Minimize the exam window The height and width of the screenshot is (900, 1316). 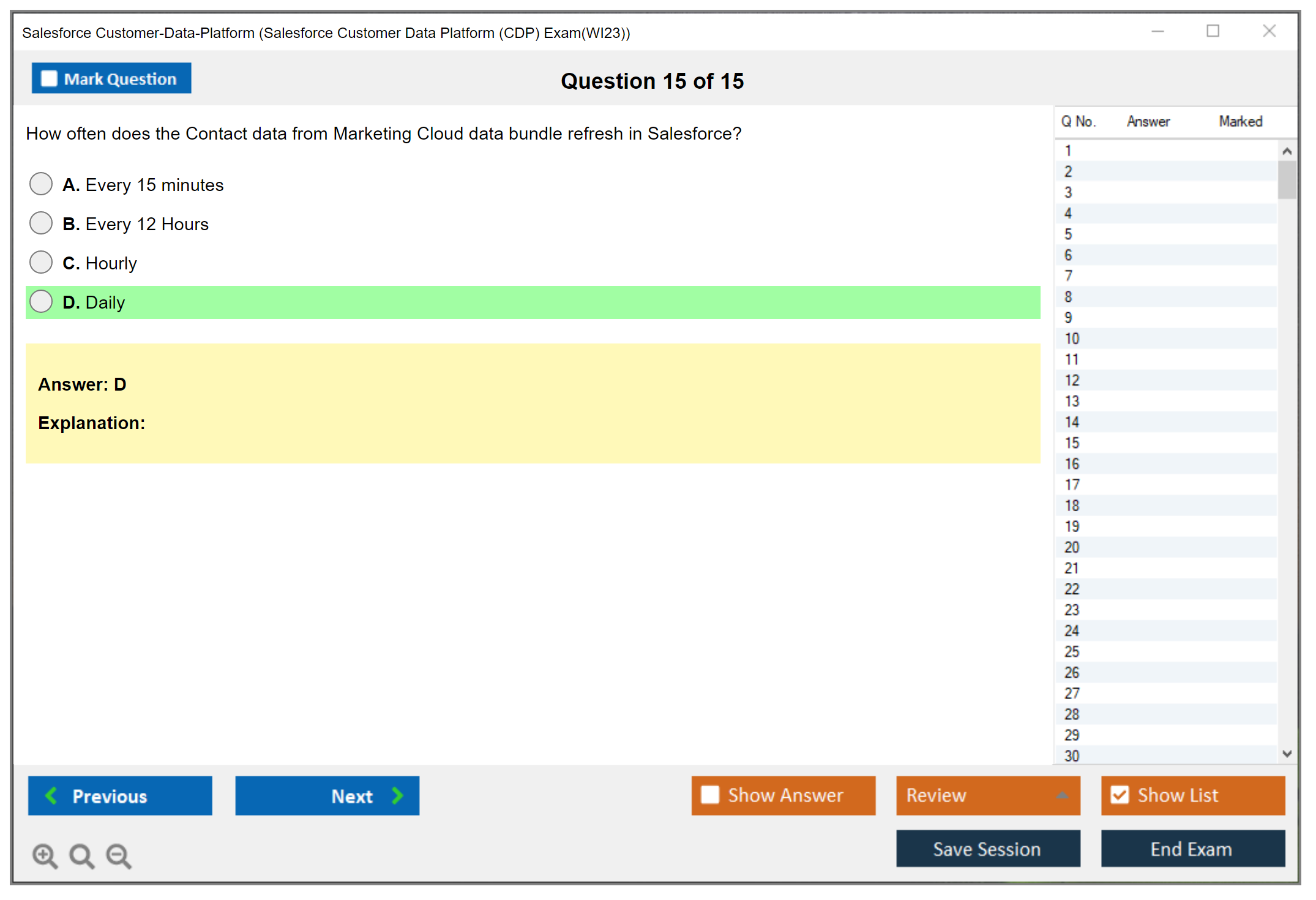(x=1157, y=31)
